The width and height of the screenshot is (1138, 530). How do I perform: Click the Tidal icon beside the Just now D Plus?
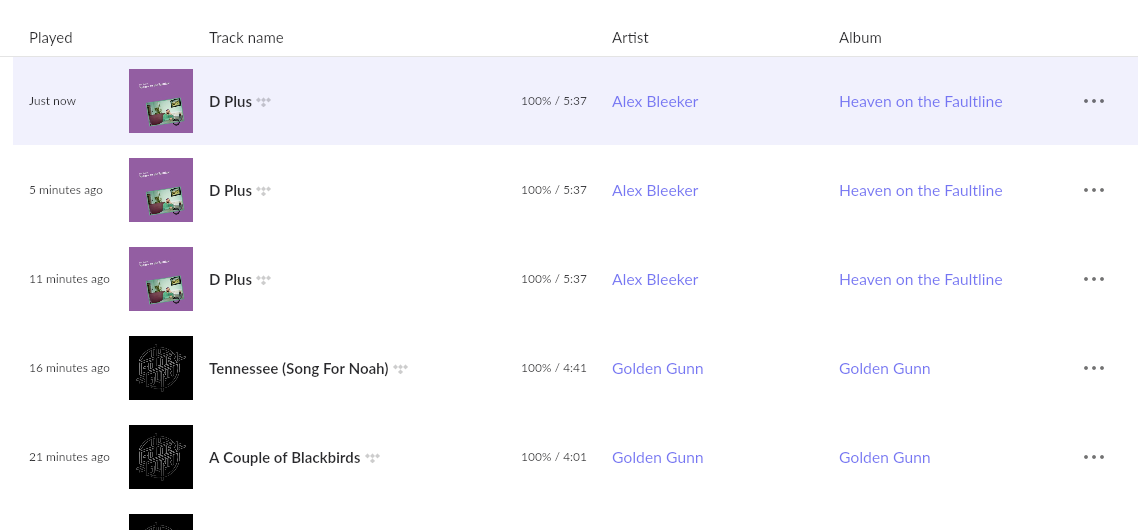pyautogui.click(x=263, y=102)
